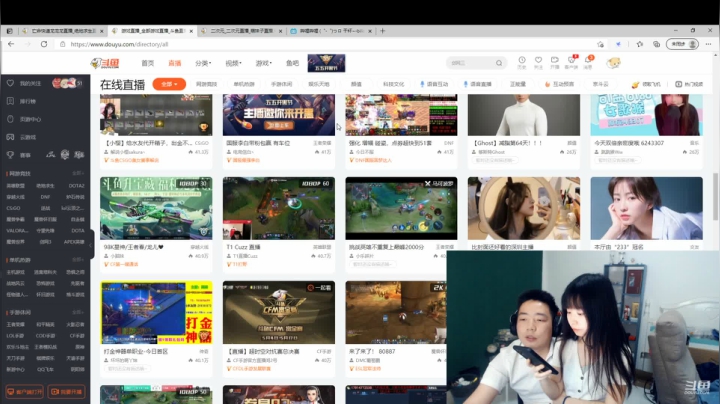Open the orange 全部 filter dropdown
The width and height of the screenshot is (720, 404).
(x=169, y=84)
